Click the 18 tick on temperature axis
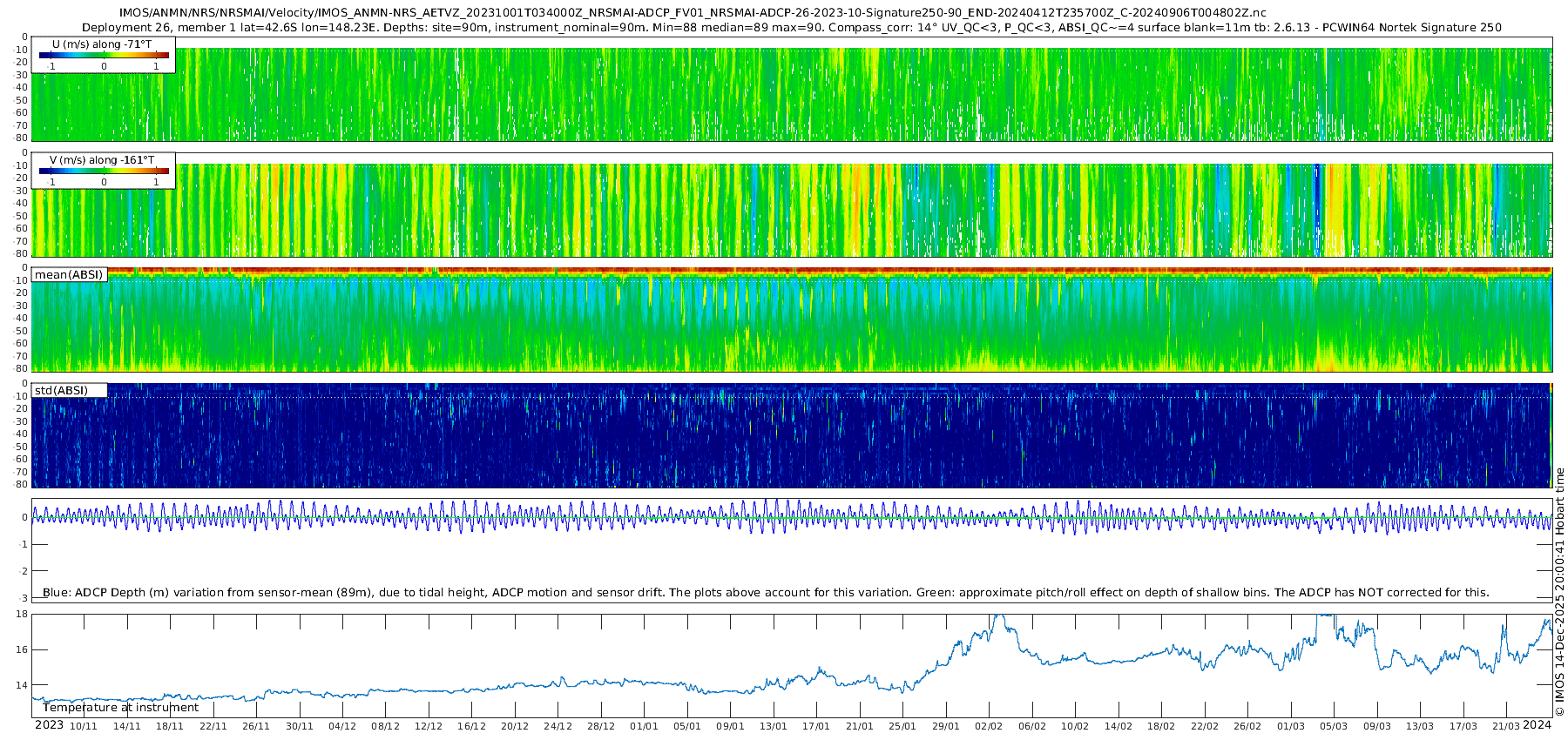1568x740 pixels. tap(22, 615)
